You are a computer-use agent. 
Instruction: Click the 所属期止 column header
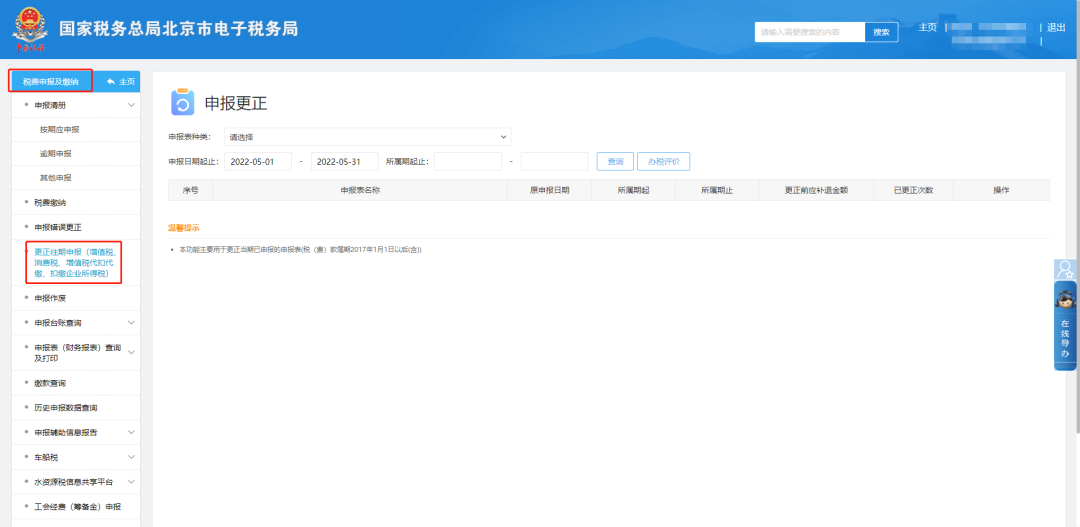click(x=717, y=190)
